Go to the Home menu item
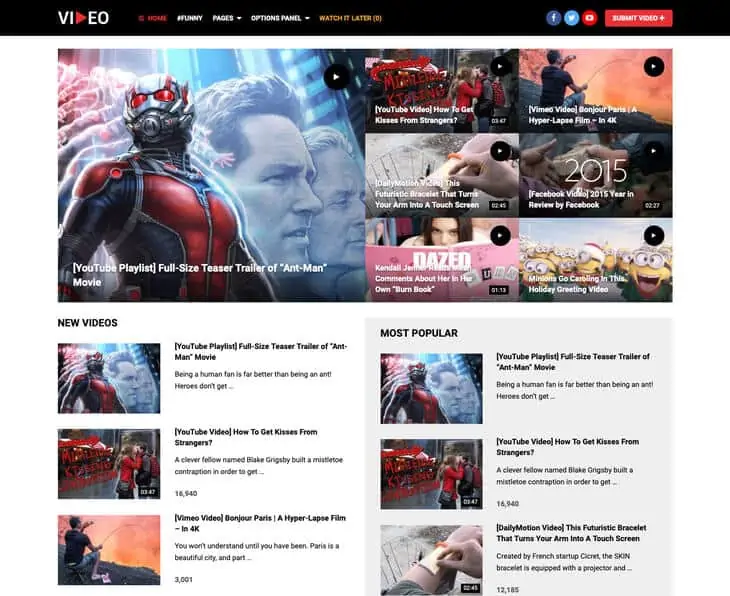 [153, 18]
